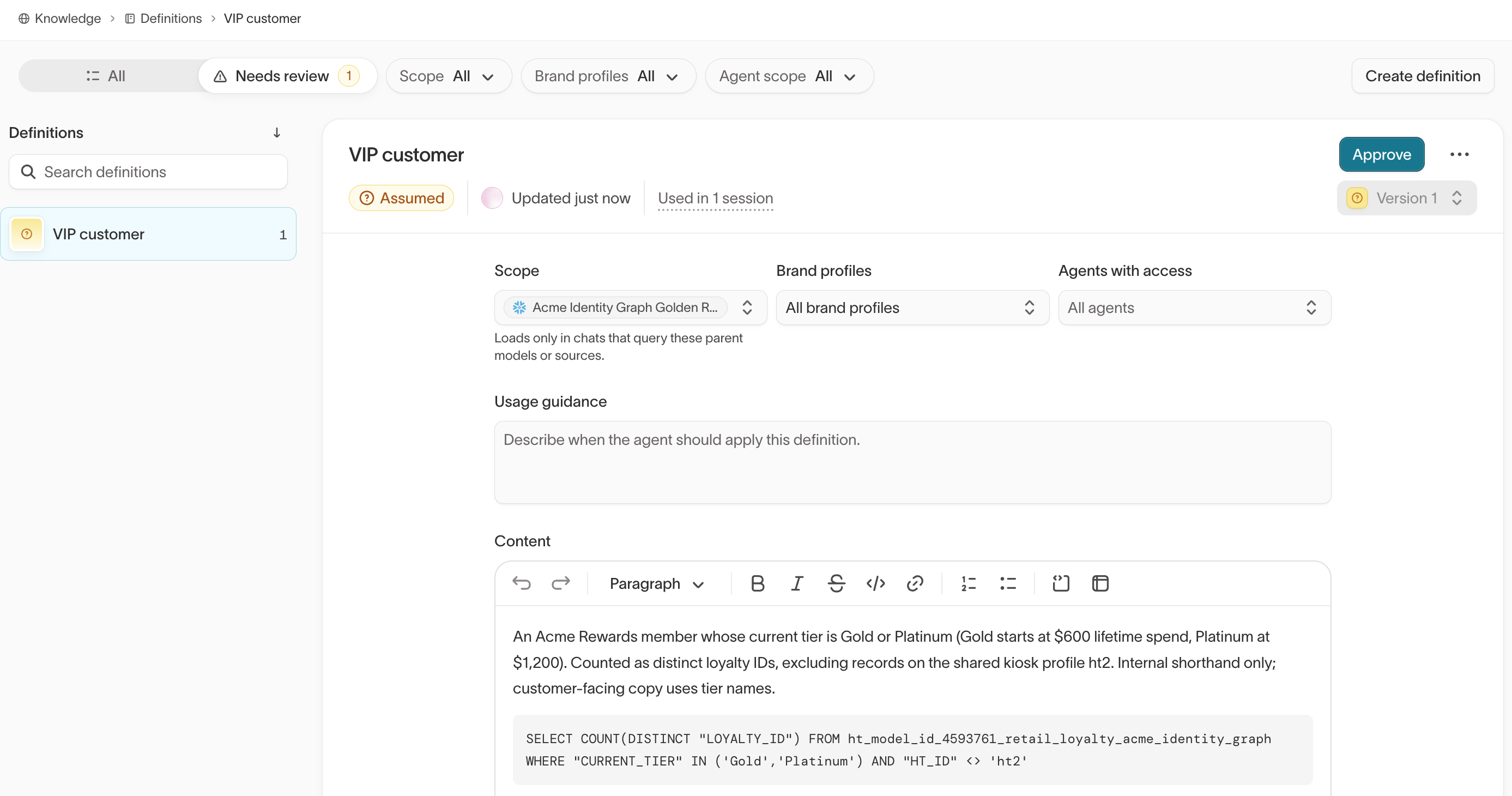The width and height of the screenshot is (1512, 796).
Task: Open the Scope filter dropdown
Action: (449, 76)
